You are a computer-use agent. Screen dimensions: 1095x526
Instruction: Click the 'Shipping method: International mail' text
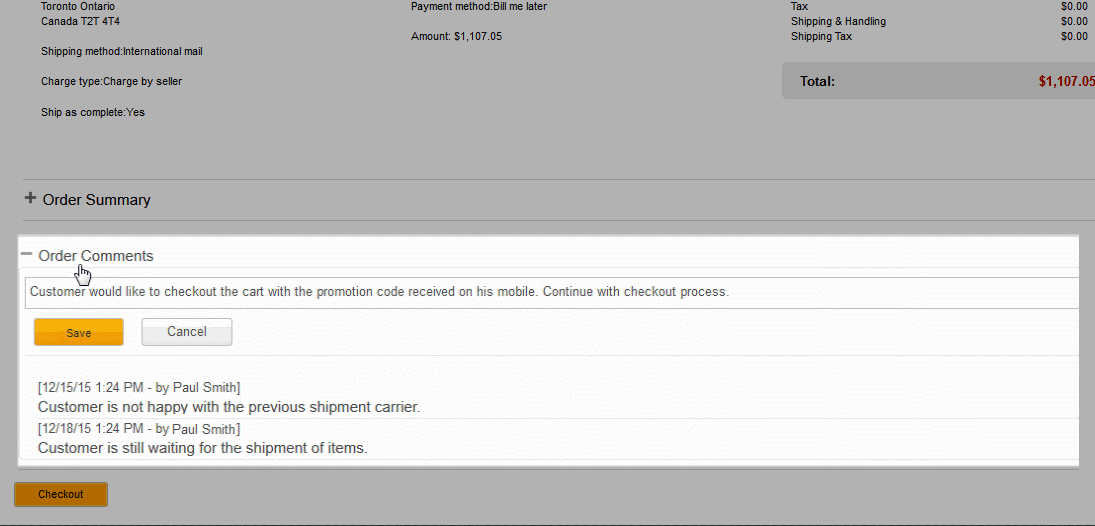(x=122, y=51)
